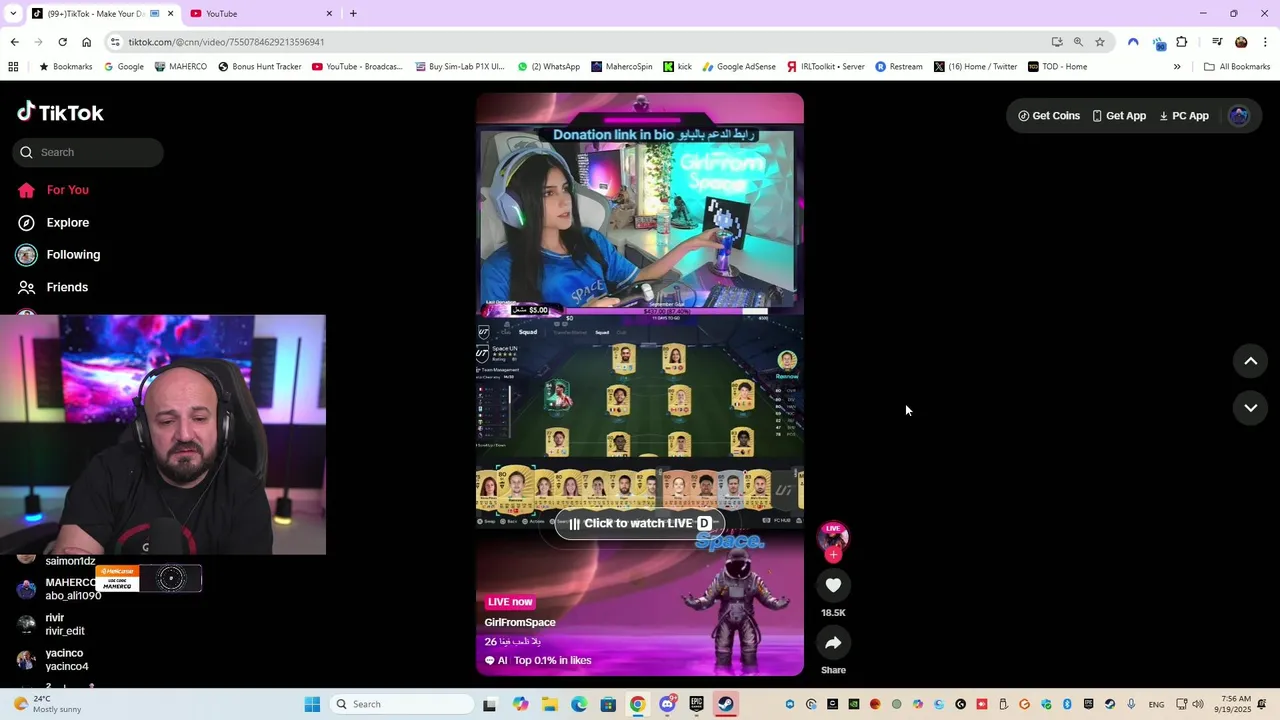The width and height of the screenshot is (1280, 720).
Task: Click the Windows taskbar search box
Action: [x=401, y=704]
